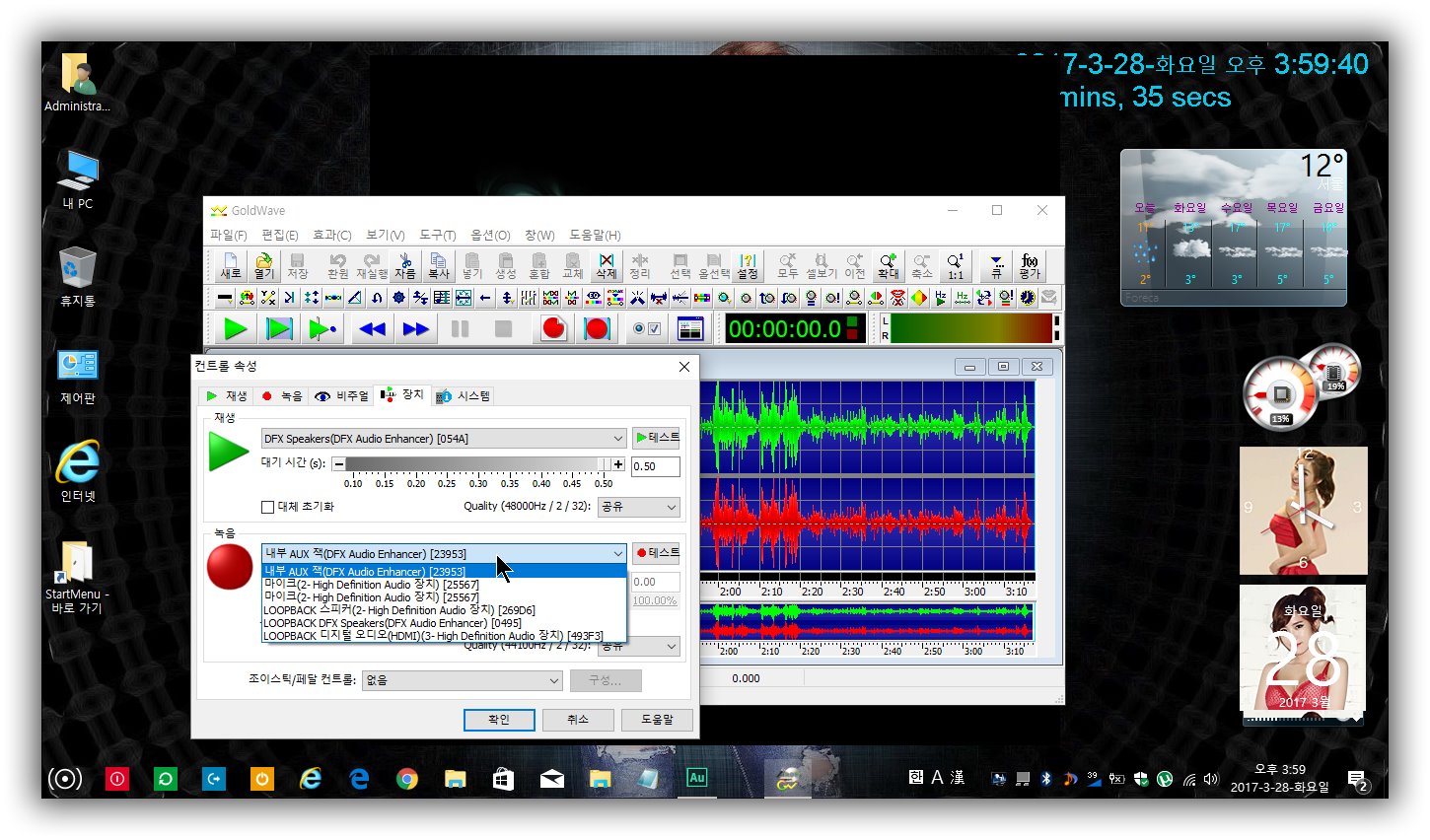Set zoom to 1:1 icon
This screenshot has width=1430, height=840.
tap(956, 265)
